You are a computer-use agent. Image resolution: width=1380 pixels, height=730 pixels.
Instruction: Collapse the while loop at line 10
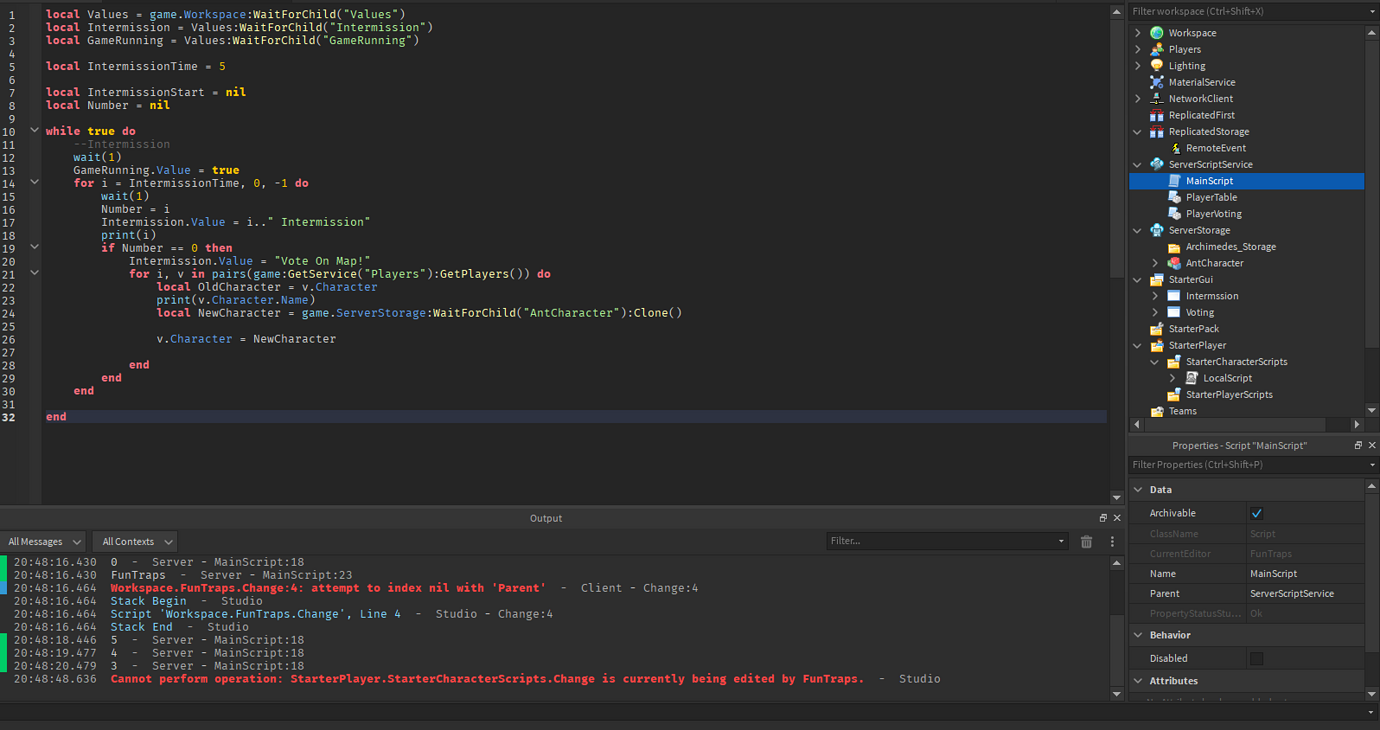click(x=35, y=130)
